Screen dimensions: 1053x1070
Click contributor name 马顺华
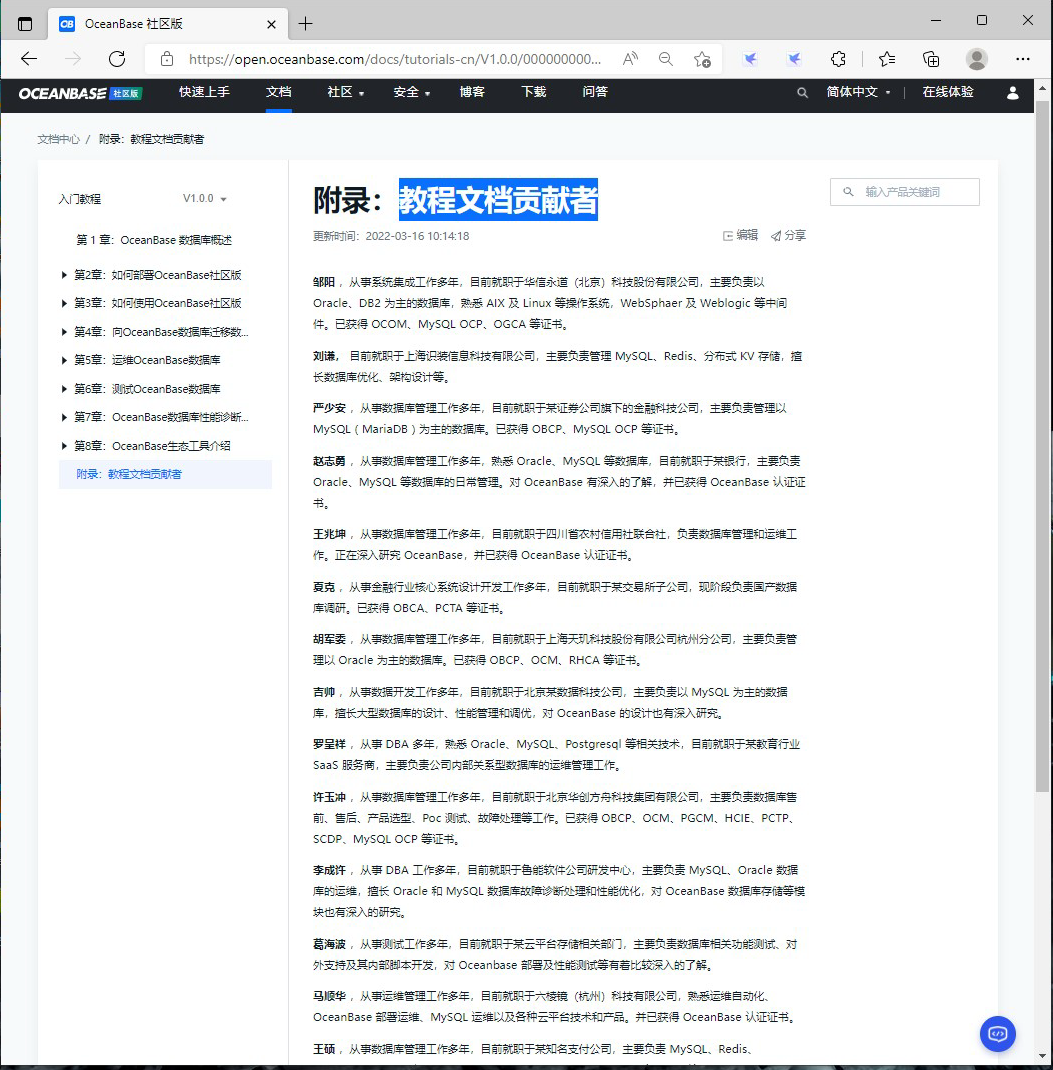330,996
